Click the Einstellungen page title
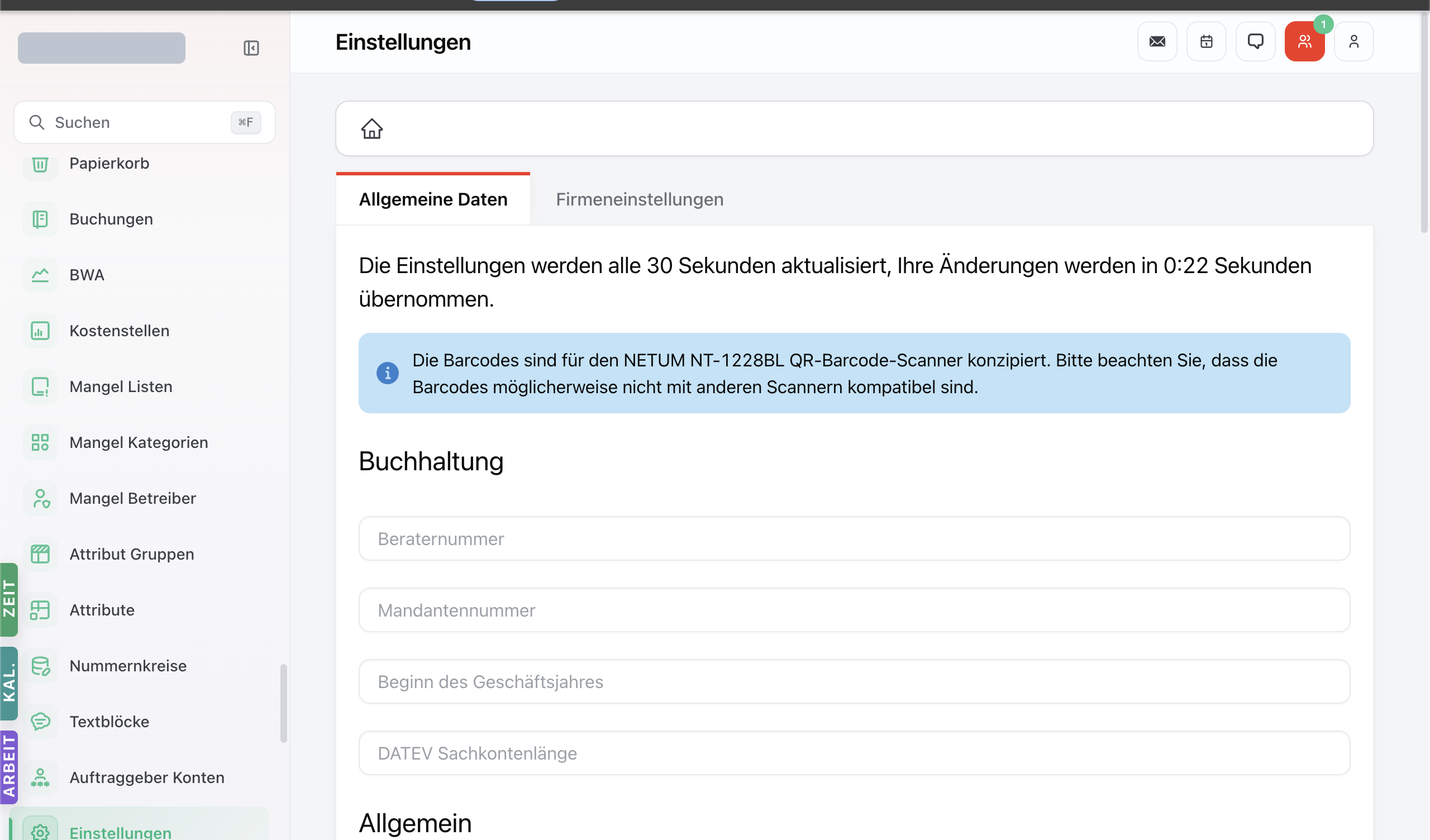This screenshot has height=840, width=1430. (x=403, y=42)
